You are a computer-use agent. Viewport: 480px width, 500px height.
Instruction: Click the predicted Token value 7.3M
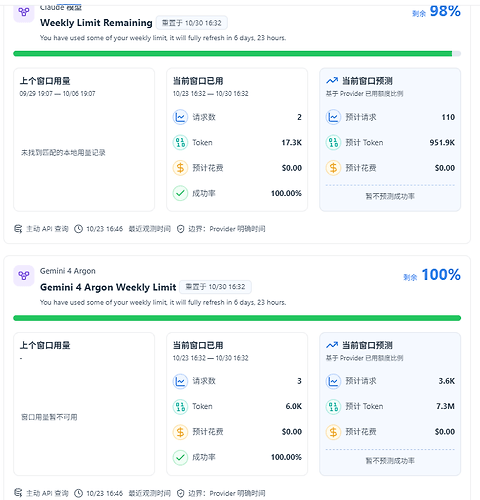pos(446,406)
